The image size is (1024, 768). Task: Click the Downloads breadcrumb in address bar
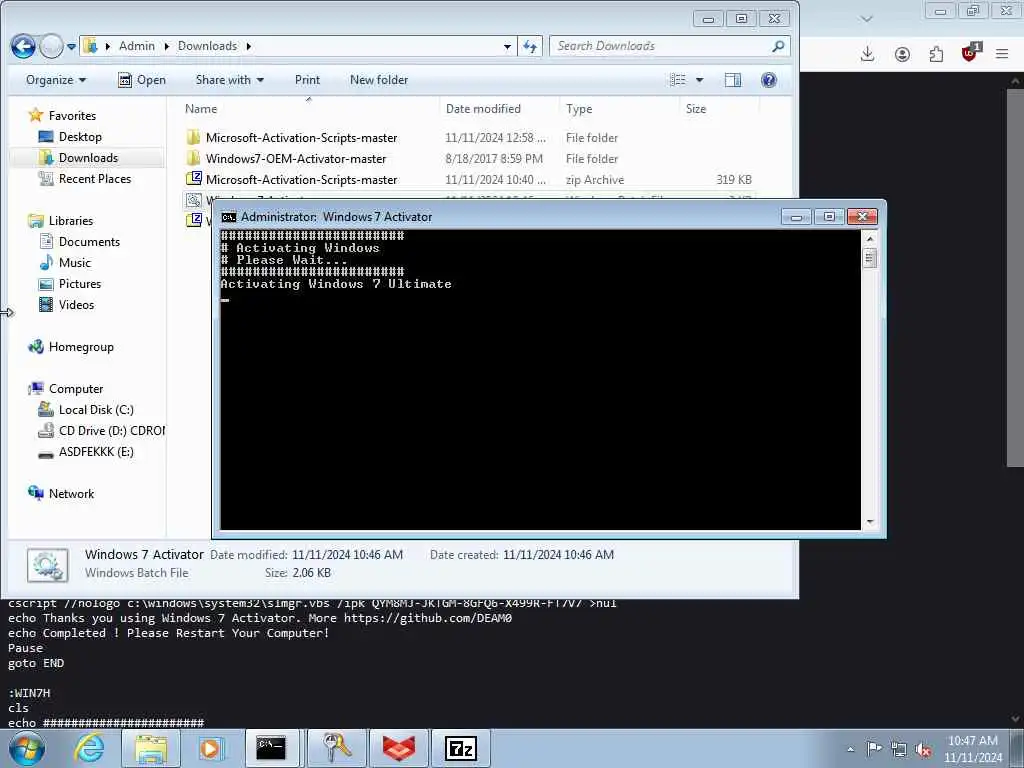207,46
